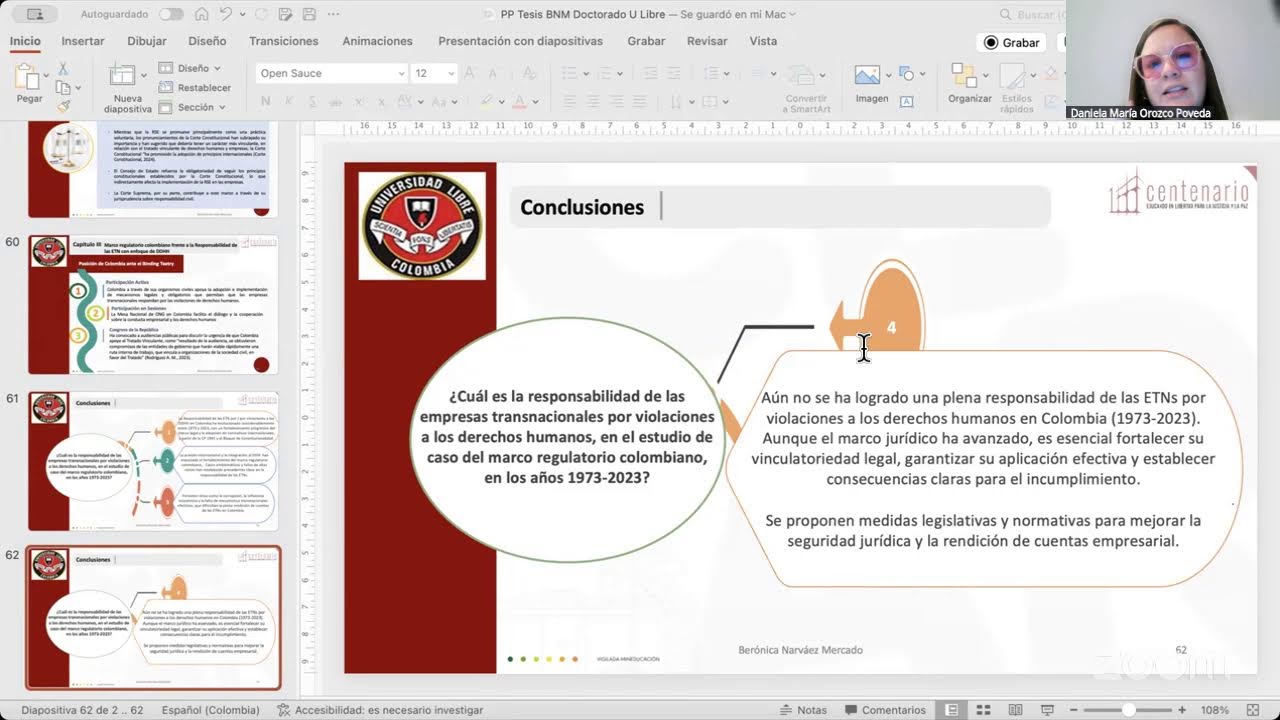The image size is (1280, 720).
Task: Open the font name Open Sauce dropdown
Action: point(401,73)
